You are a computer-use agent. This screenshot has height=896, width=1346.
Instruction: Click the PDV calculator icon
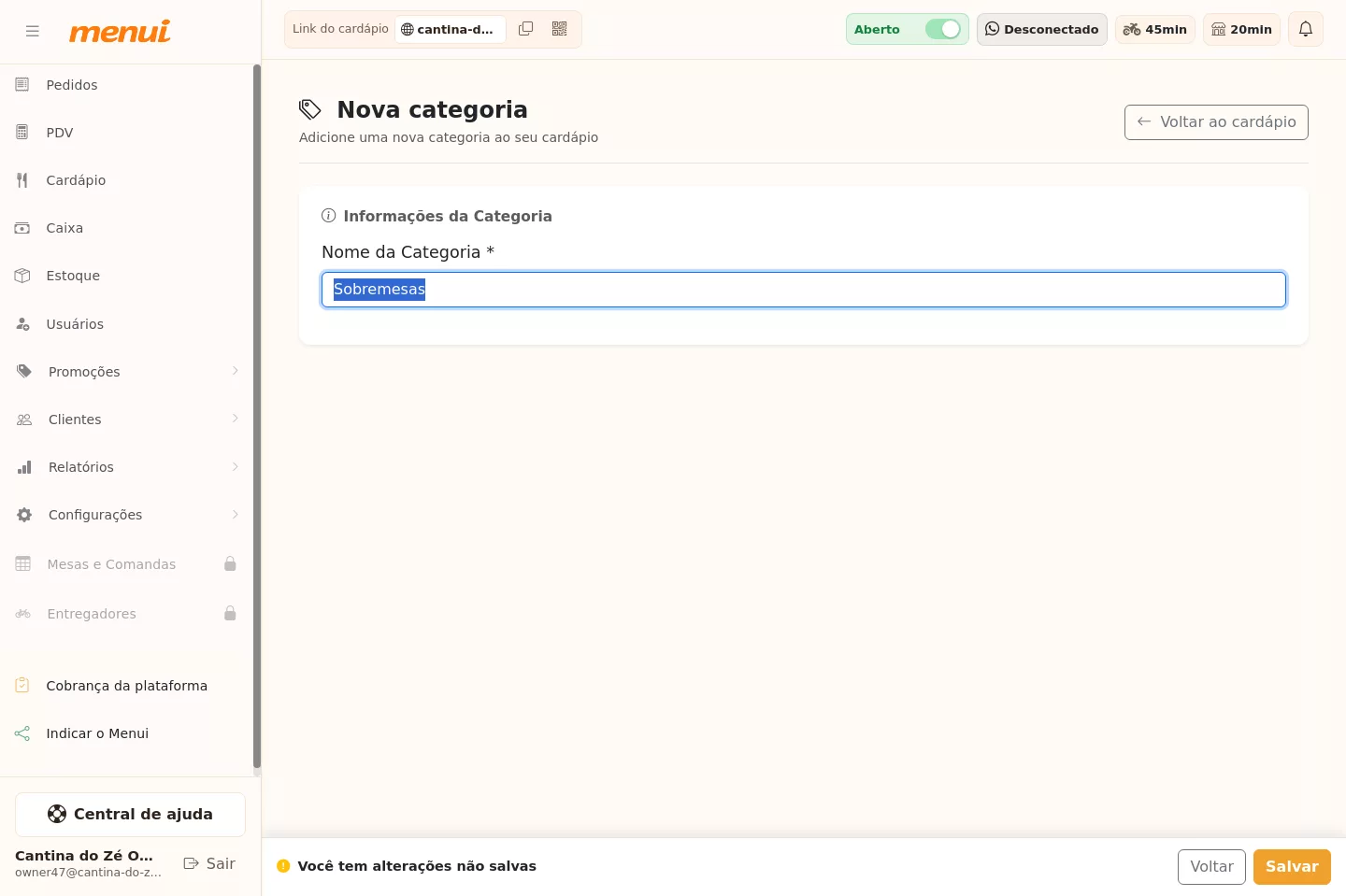click(22, 133)
